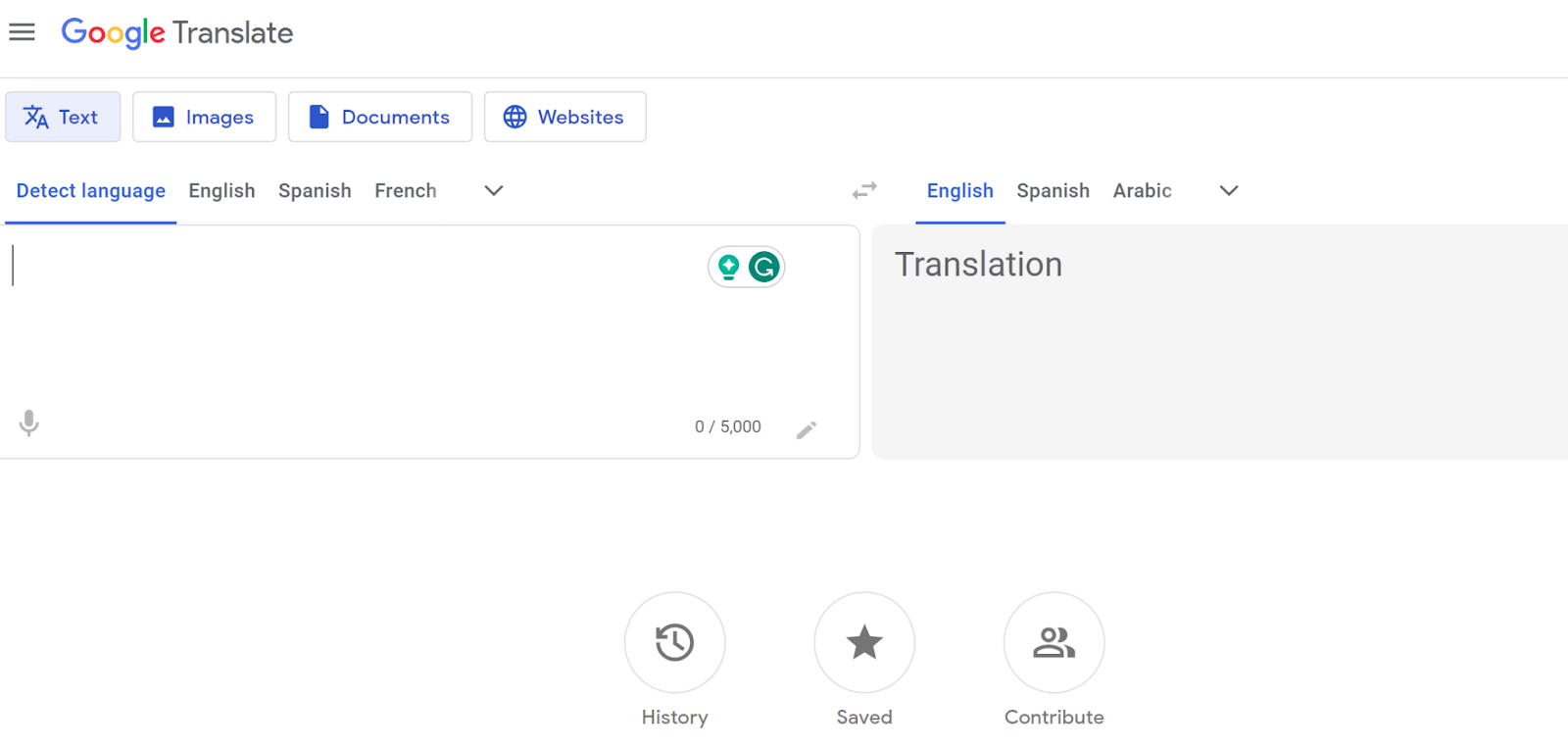Start voice input with microphone
The width and height of the screenshot is (1568, 748).
(29, 424)
